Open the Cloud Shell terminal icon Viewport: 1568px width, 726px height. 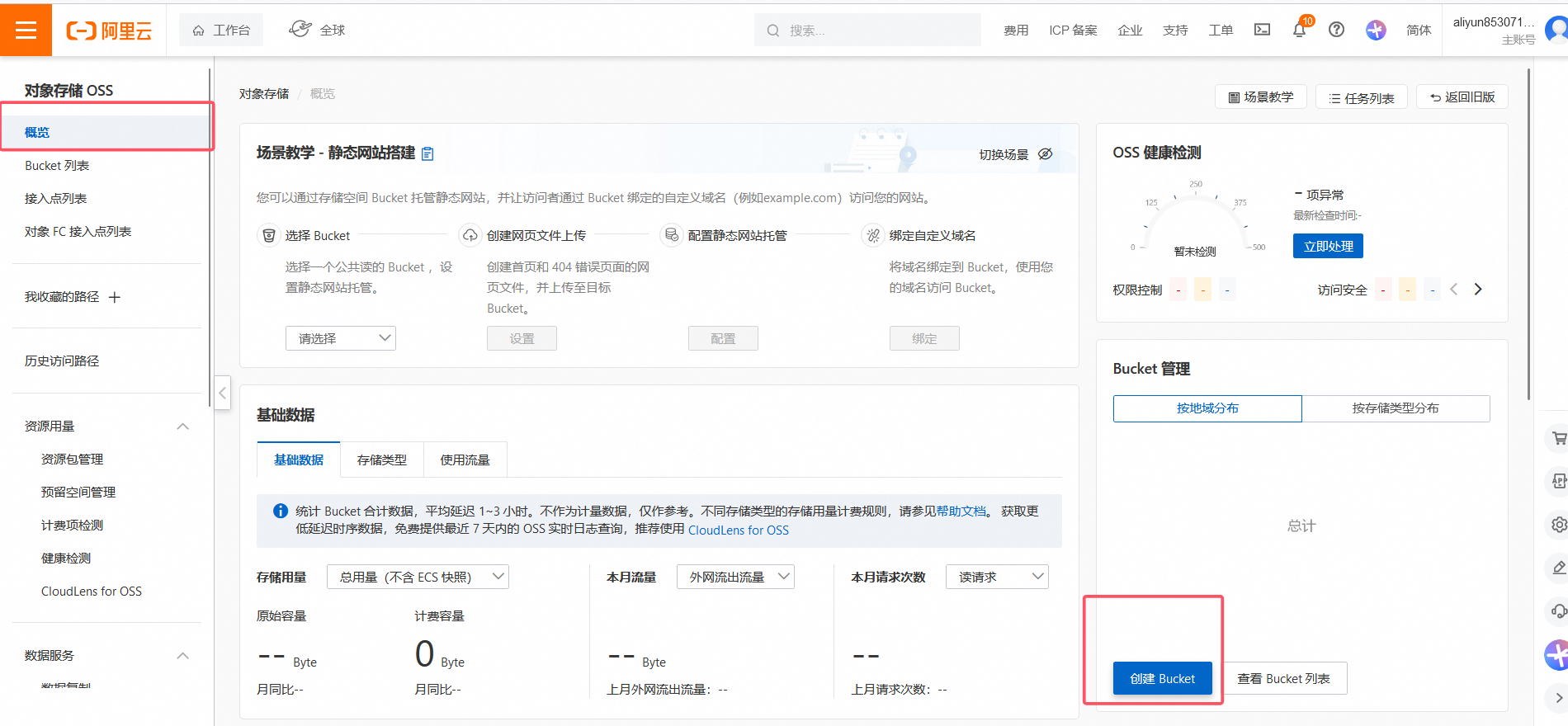(1262, 30)
